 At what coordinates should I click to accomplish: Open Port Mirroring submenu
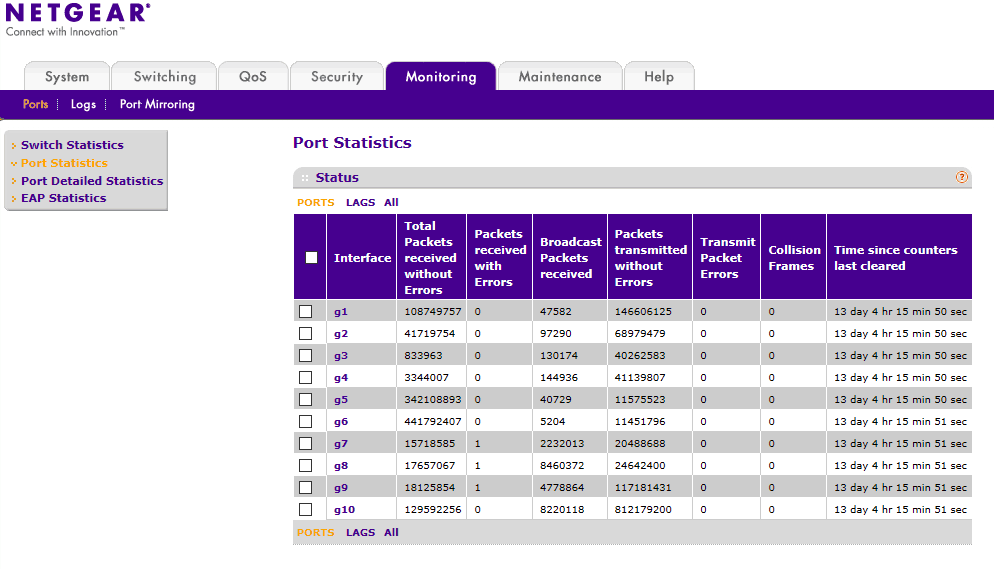click(x=157, y=105)
